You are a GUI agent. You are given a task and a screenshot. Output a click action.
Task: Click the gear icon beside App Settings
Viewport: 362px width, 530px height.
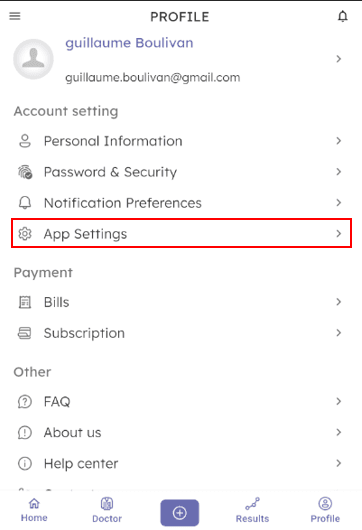tap(25, 234)
